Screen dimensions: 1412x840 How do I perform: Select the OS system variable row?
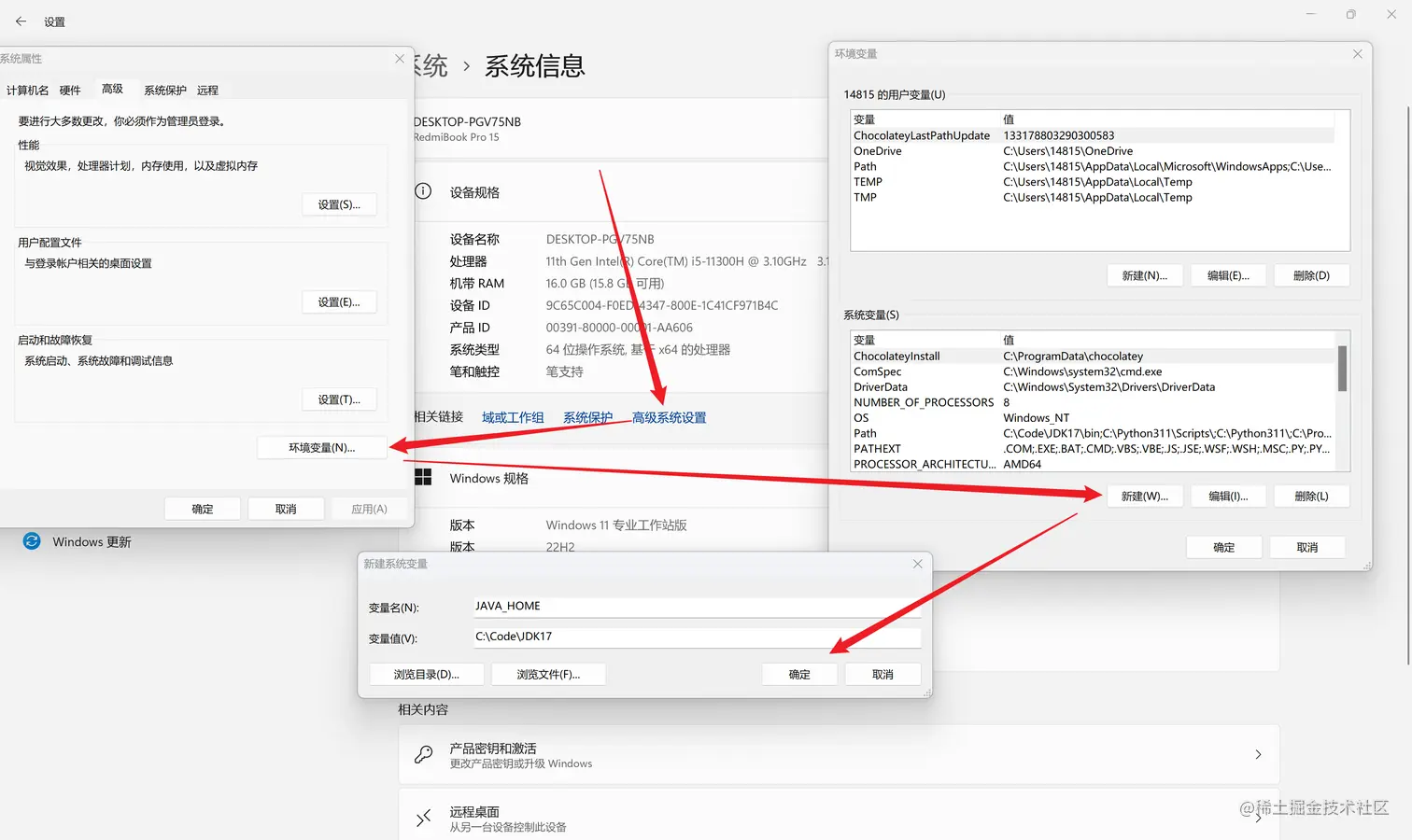1093,417
